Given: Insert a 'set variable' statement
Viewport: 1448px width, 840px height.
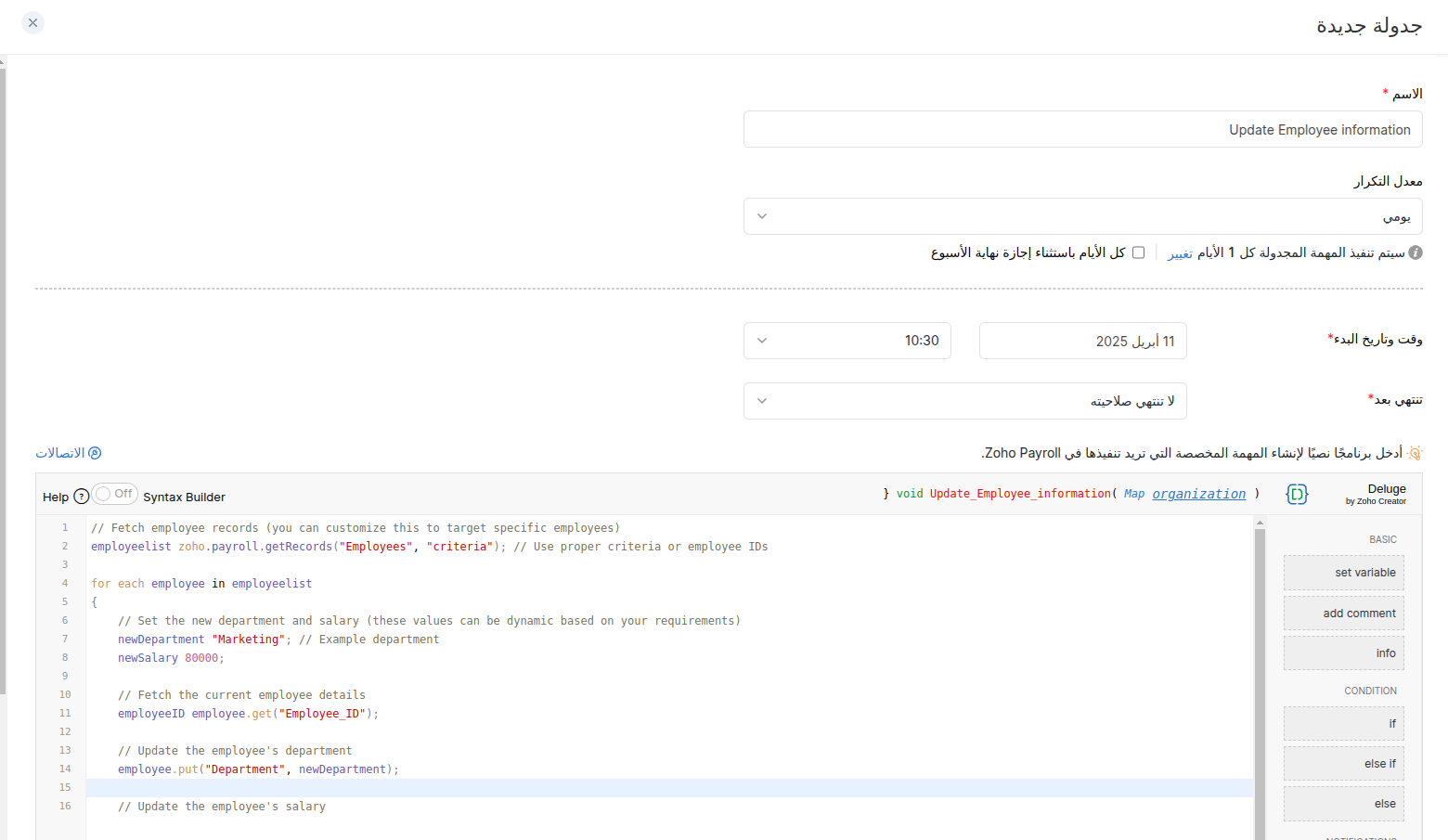Looking at the screenshot, I should point(1343,573).
